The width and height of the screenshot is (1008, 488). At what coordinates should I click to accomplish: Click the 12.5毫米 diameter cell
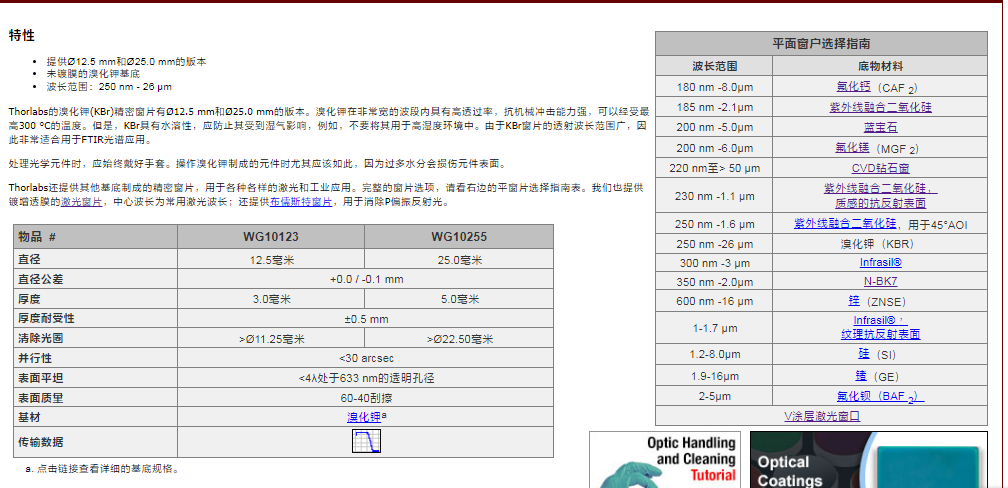pos(271,260)
